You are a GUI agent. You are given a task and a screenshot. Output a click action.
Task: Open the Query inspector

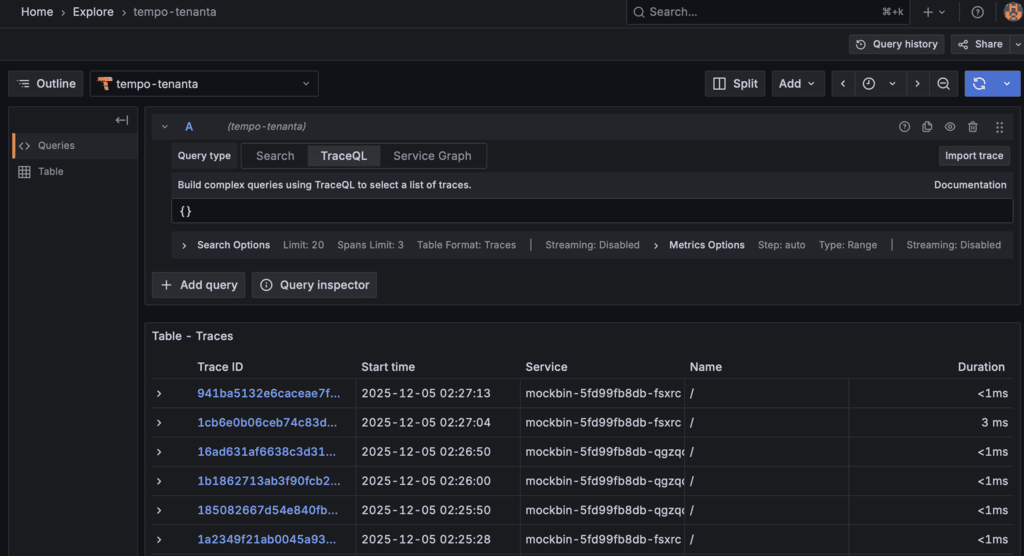(x=314, y=285)
